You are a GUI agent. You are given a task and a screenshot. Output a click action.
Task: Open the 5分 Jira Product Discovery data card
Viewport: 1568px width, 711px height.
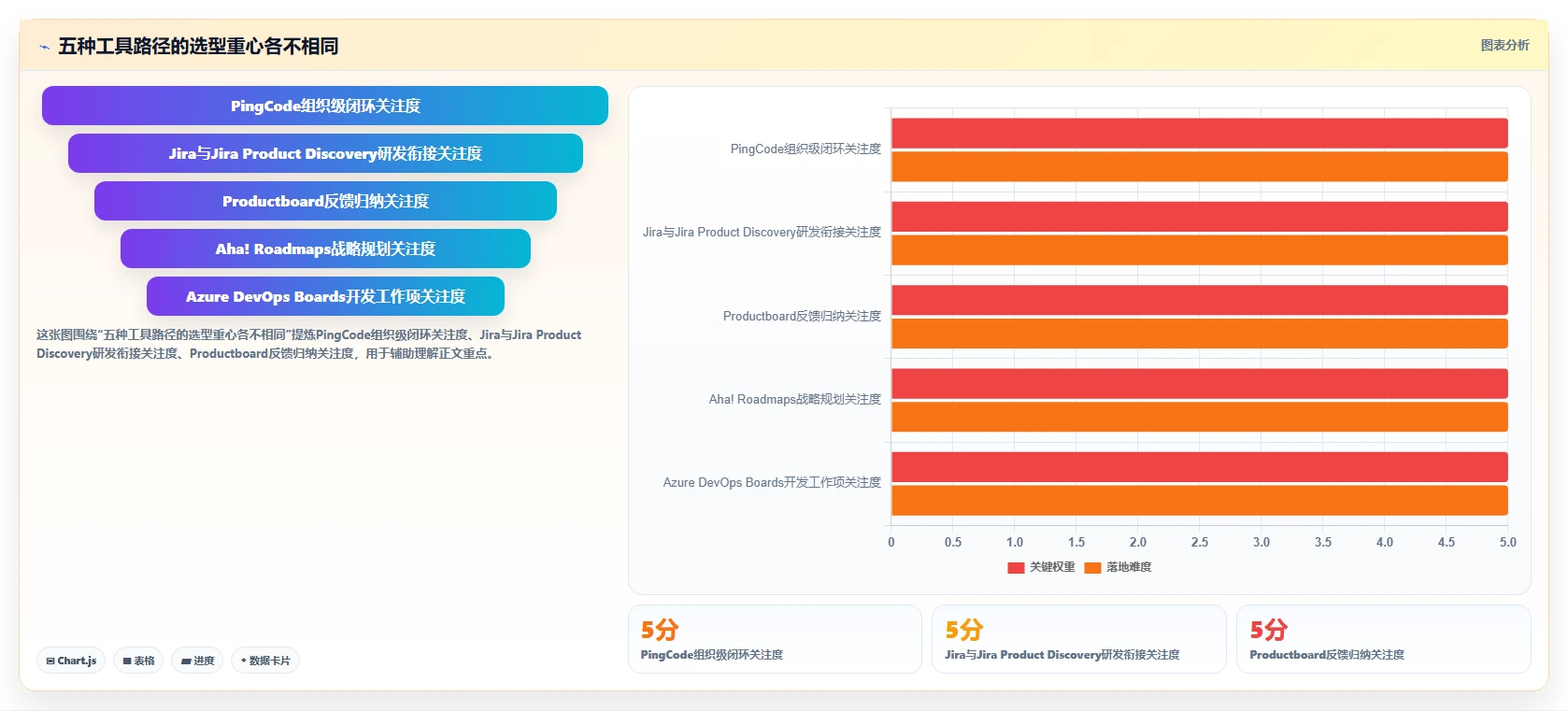pyautogui.click(x=1079, y=639)
